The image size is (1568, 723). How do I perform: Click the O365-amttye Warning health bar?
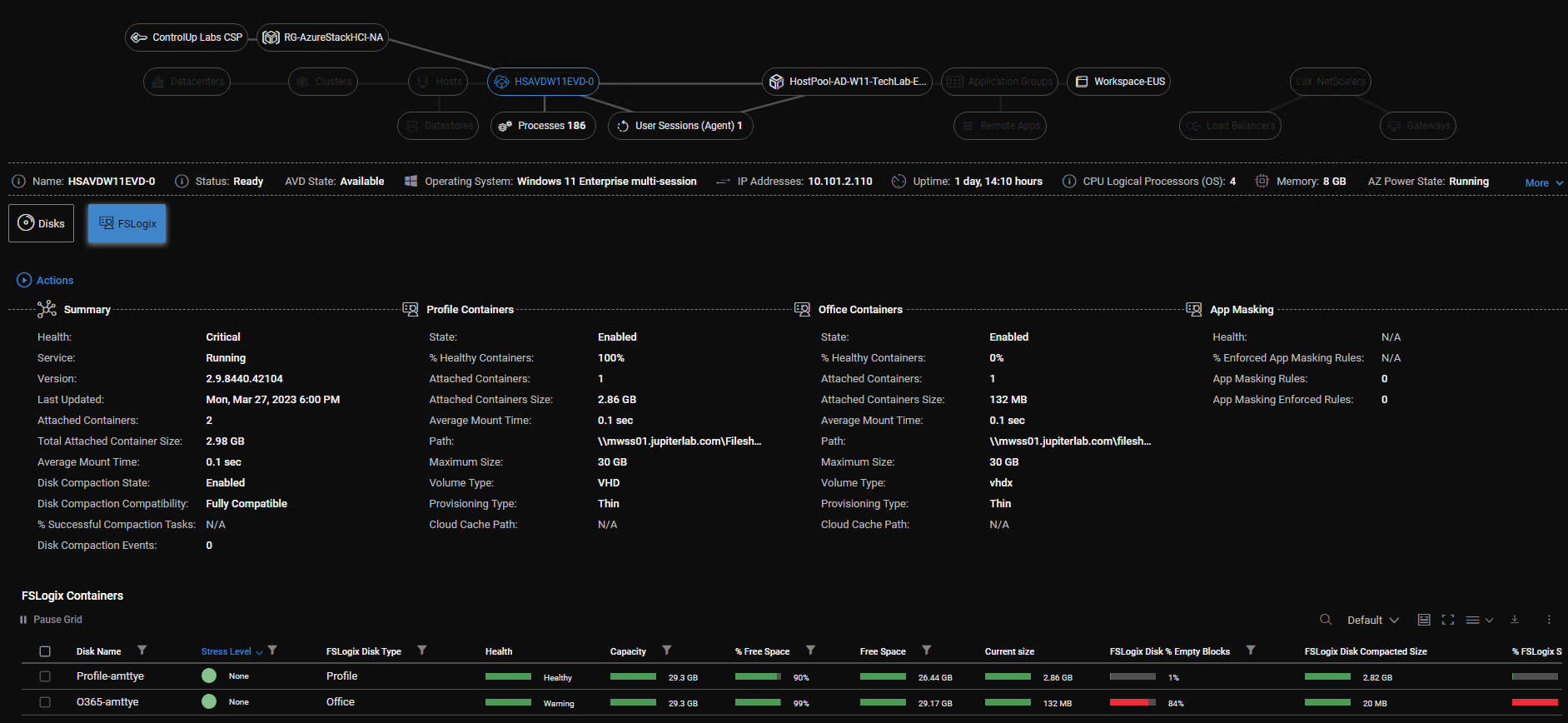pos(508,703)
